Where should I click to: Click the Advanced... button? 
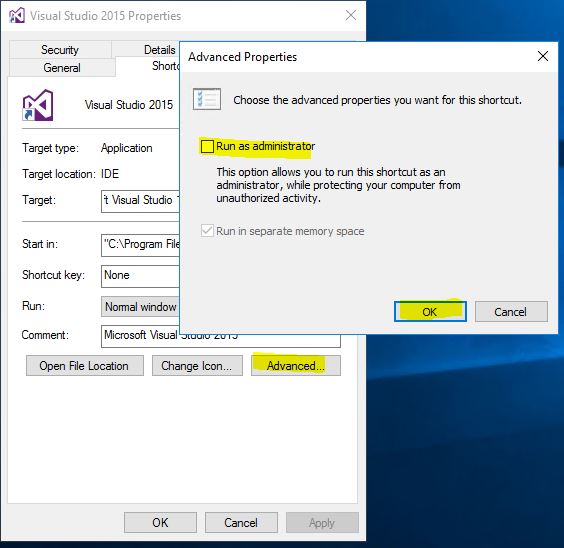pyautogui.click(x=296, y=366)
